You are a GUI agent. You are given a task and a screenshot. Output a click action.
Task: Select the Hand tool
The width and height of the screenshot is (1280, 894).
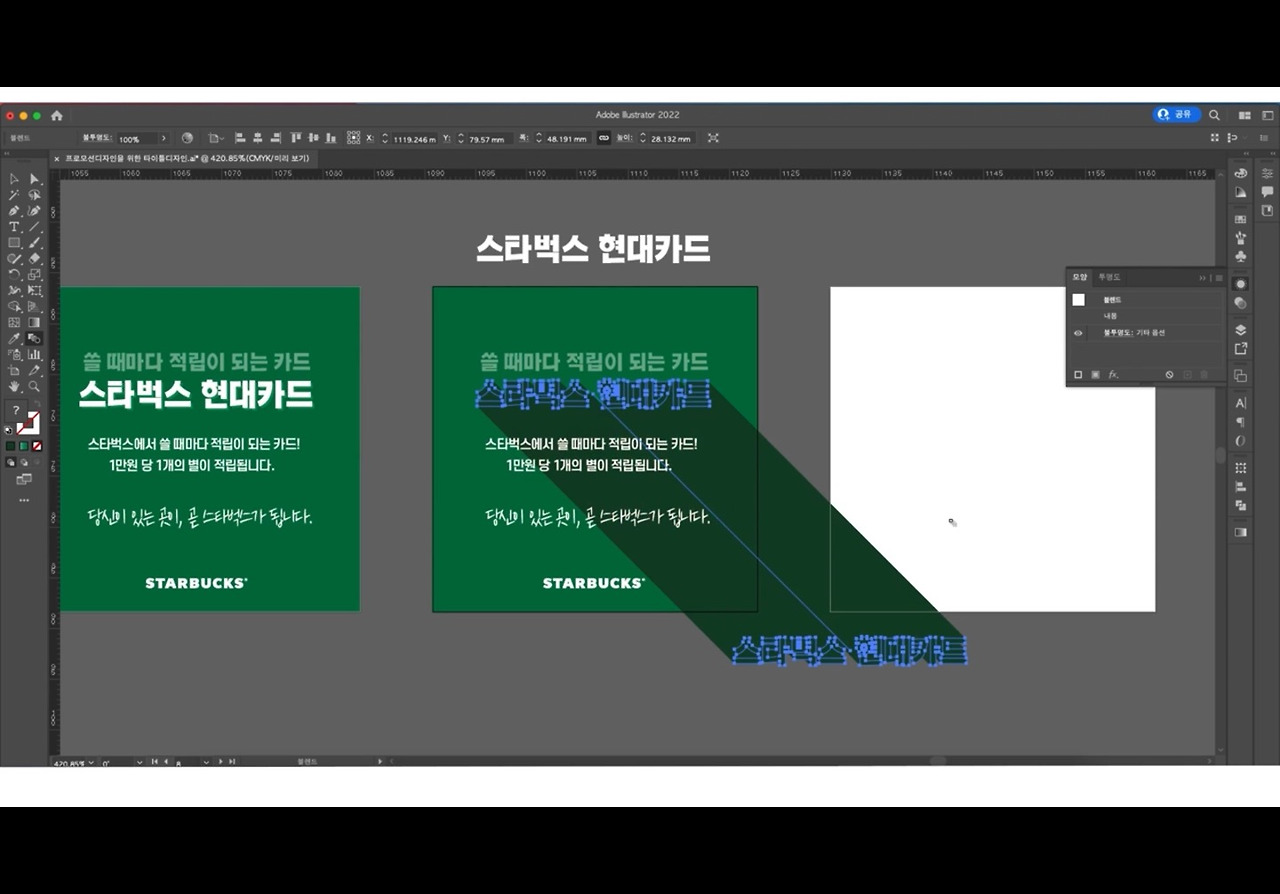(x=14, y=386)
